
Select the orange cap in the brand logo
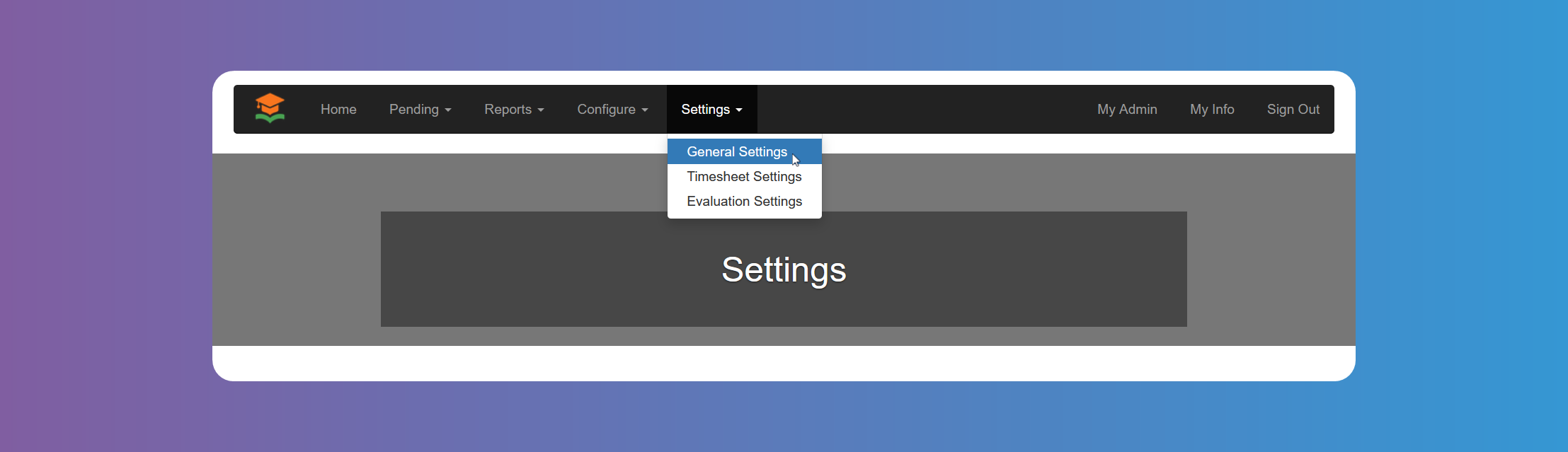click(x=271, y=104)
